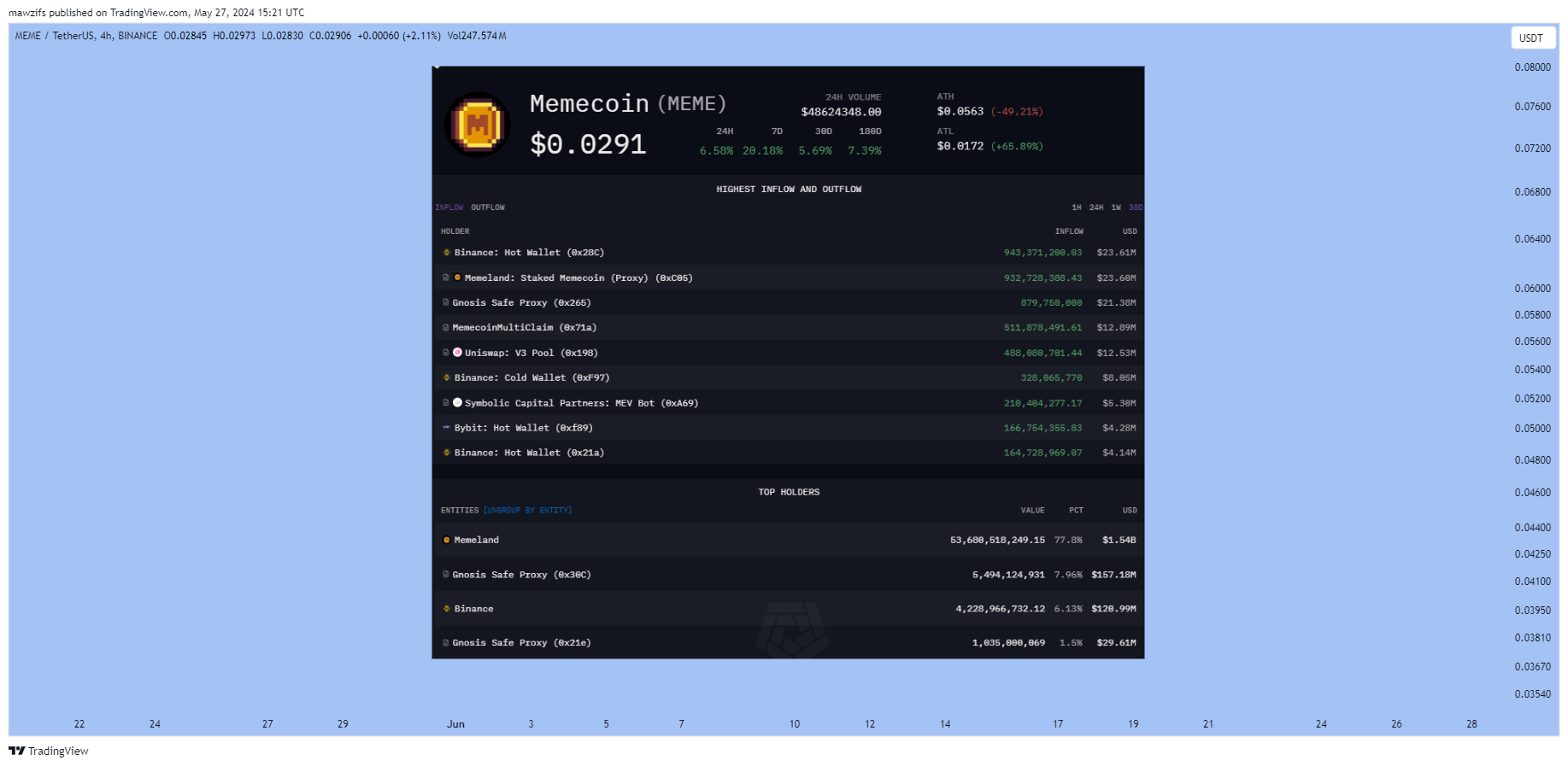Open Uniswap: V3 Pool (0x198) holder
This screenshot has width=1568, height=766.
[531, 353]
